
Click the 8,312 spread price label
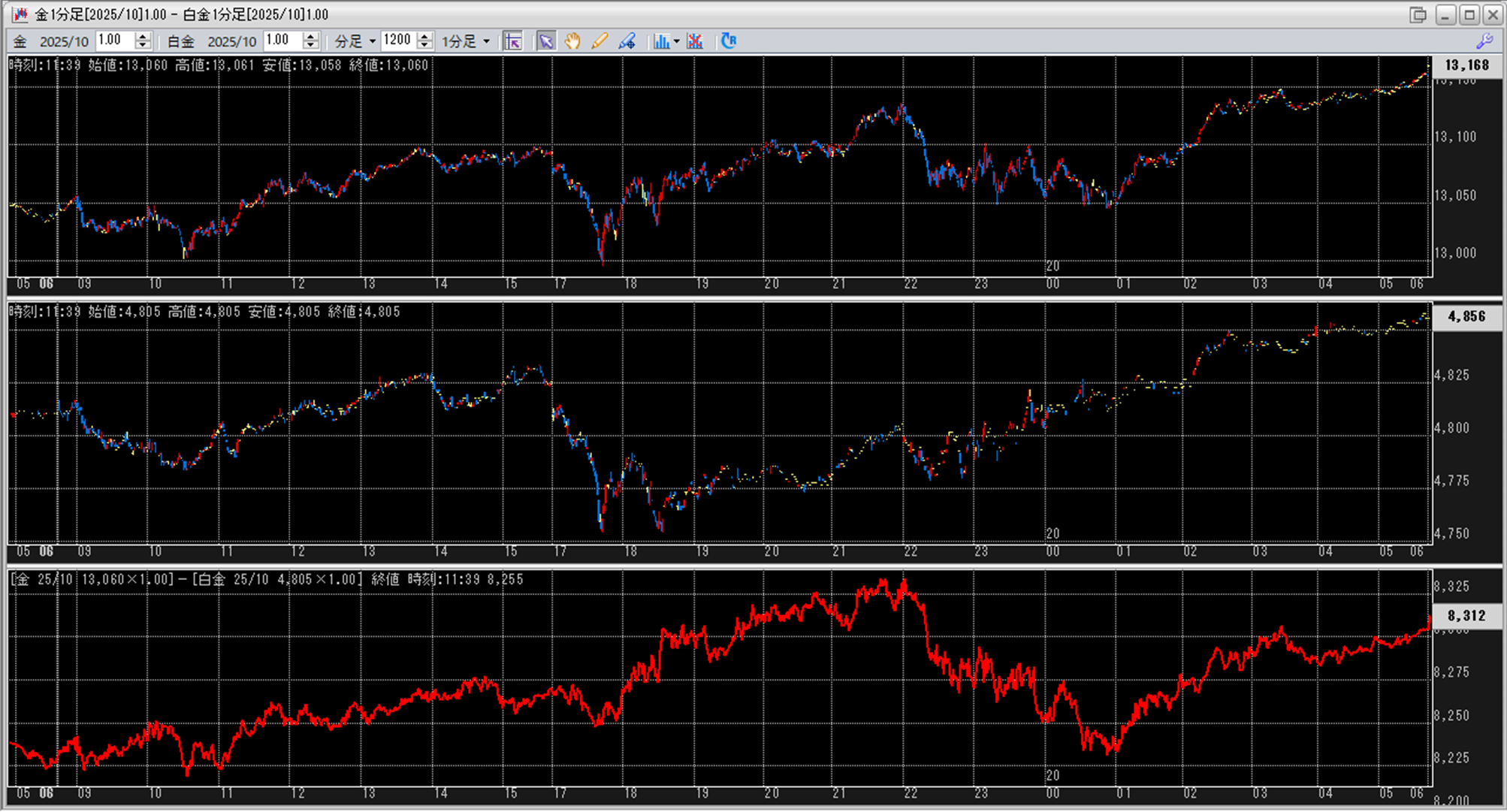click(x=1466, y=616)
